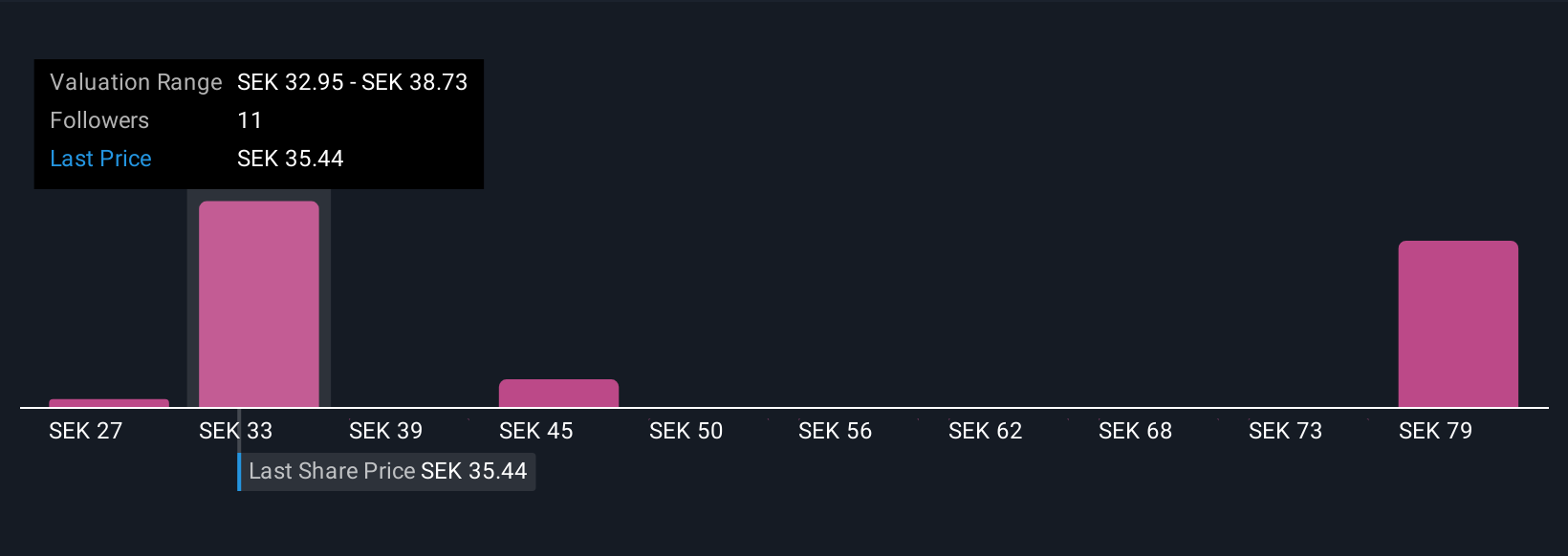Click the SEK 33 axis label
The height and width of the screenshot is (556, 1568).
(x=235, y=431)
